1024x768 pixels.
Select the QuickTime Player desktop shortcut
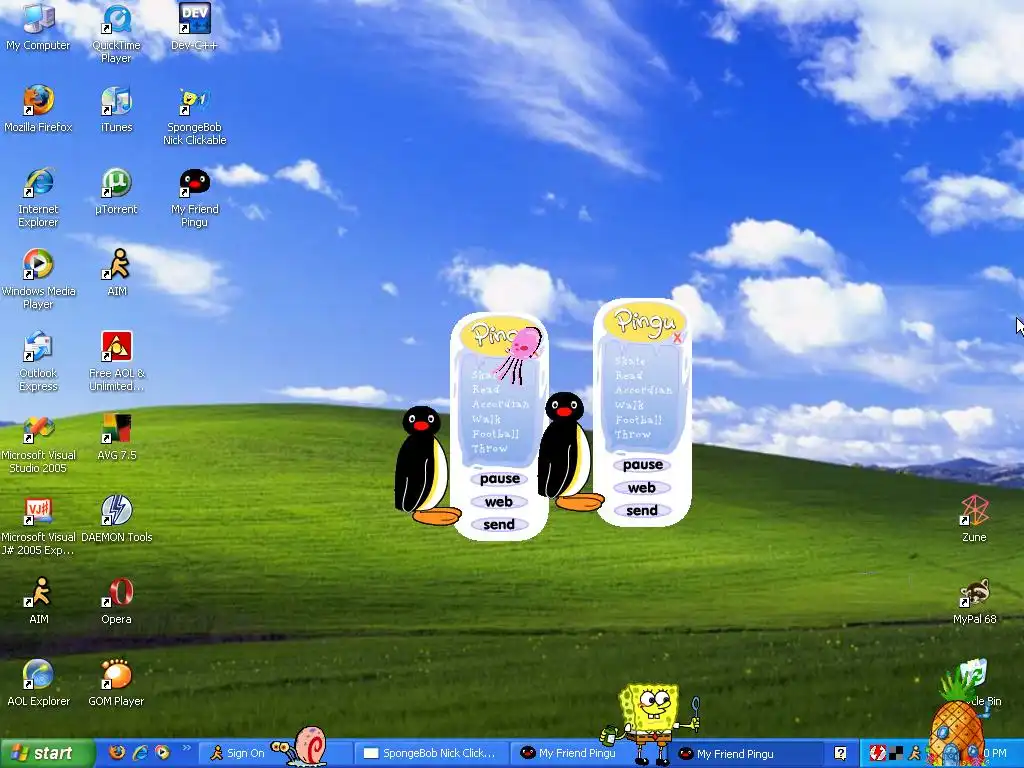[x=116, y=34]
